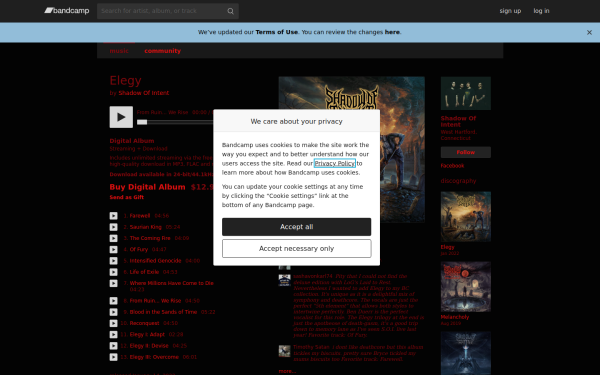Viewport: 600px width, 375px height.
Task: Play track 3 The Coming Fire
Action: [114, 238]
